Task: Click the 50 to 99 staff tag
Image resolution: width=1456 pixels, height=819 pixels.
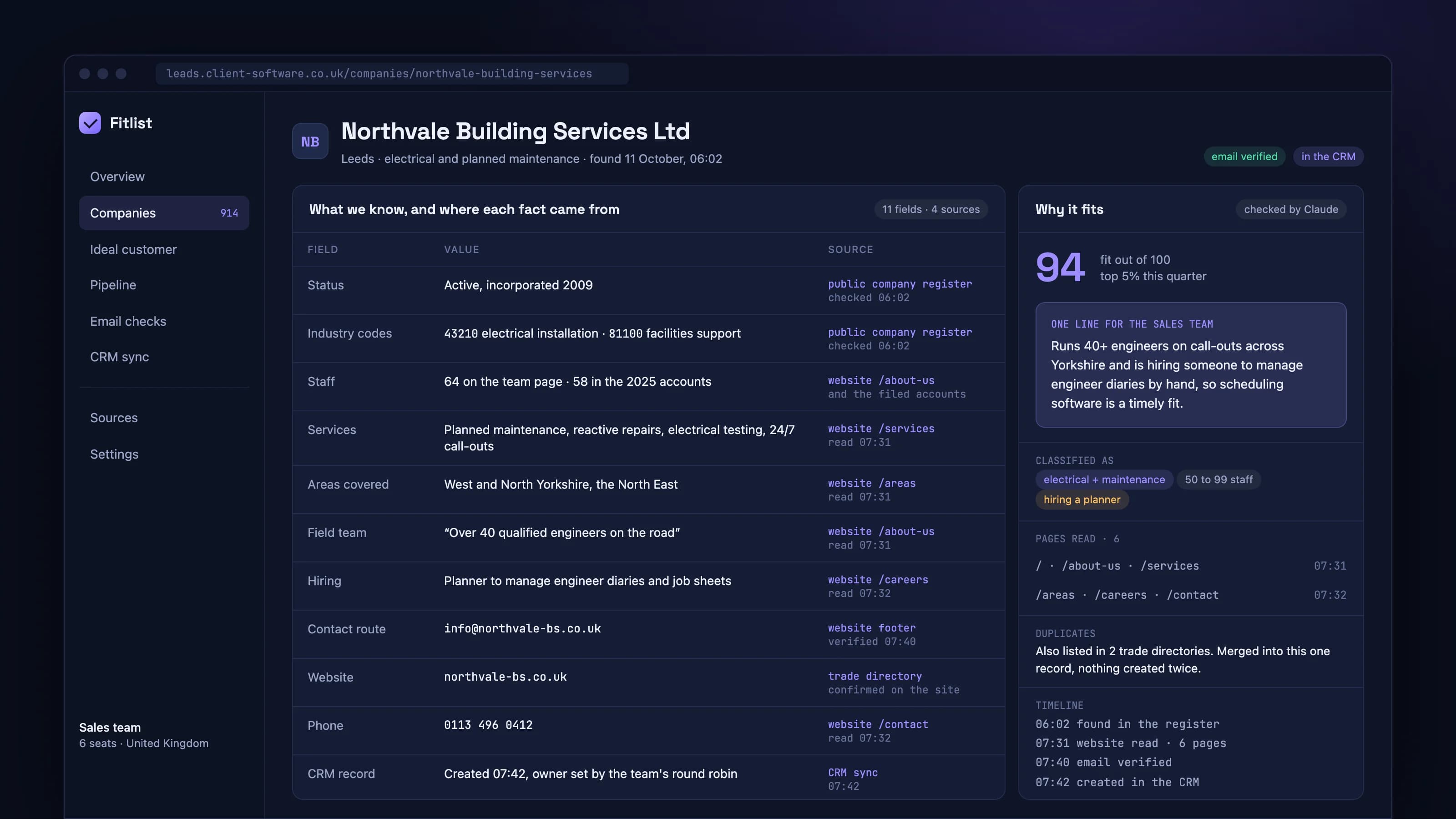Action: pyautogui.click(x=1218, y=479)
